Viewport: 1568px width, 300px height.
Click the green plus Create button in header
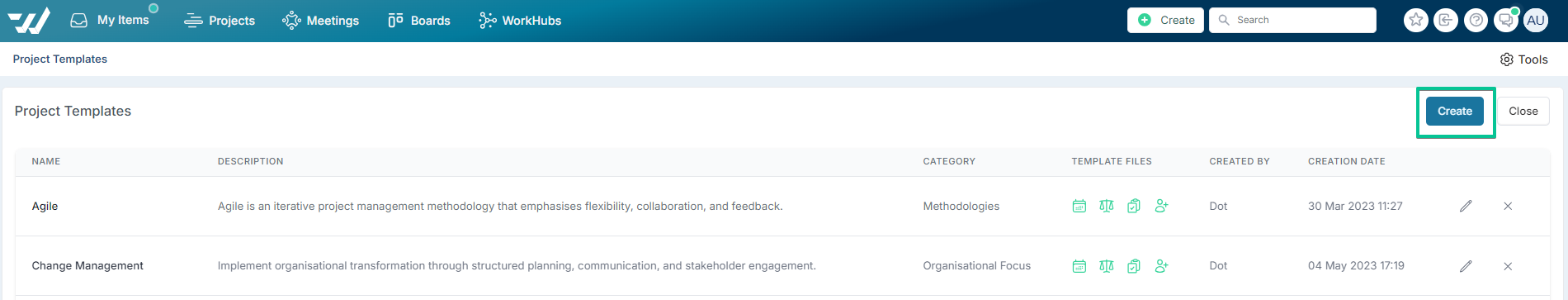tap(1165, 20)
